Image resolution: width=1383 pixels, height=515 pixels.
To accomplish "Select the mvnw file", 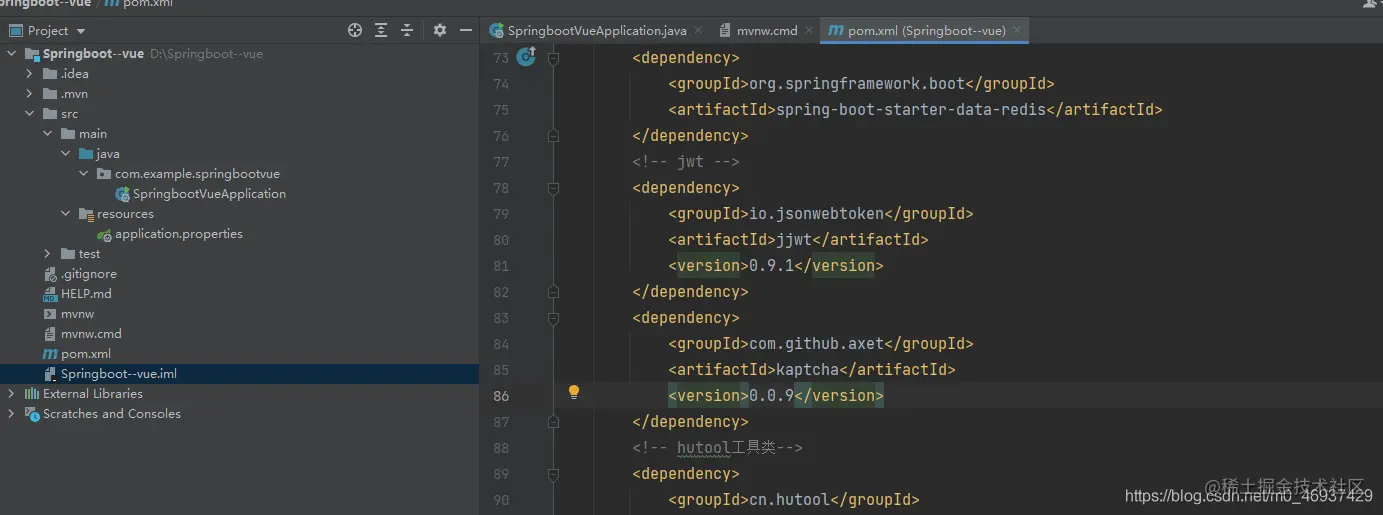I will coord(77,314).
